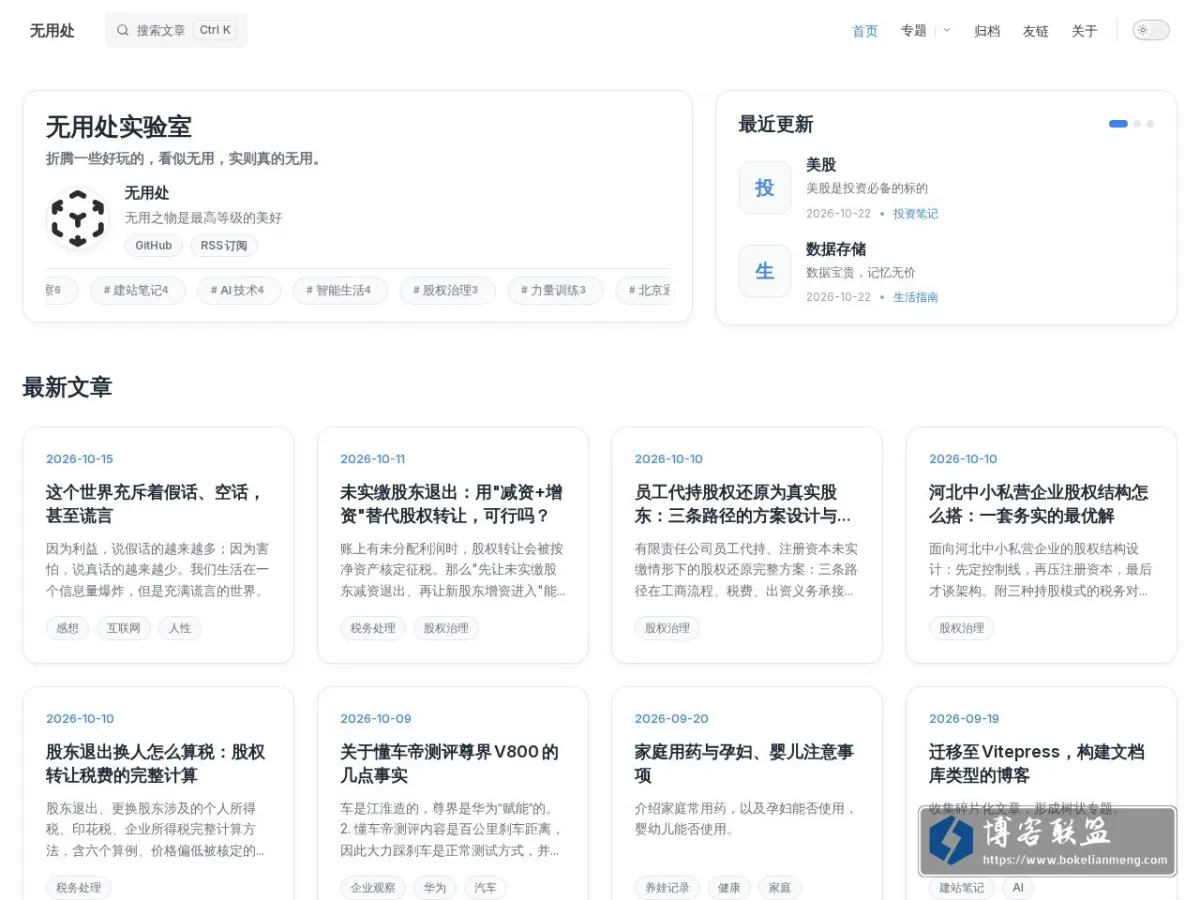This screenshot has width=1200, height=900.
Task: Click the 无用处实验室 title
Action: pyautogui.click(x=119, y=127)
